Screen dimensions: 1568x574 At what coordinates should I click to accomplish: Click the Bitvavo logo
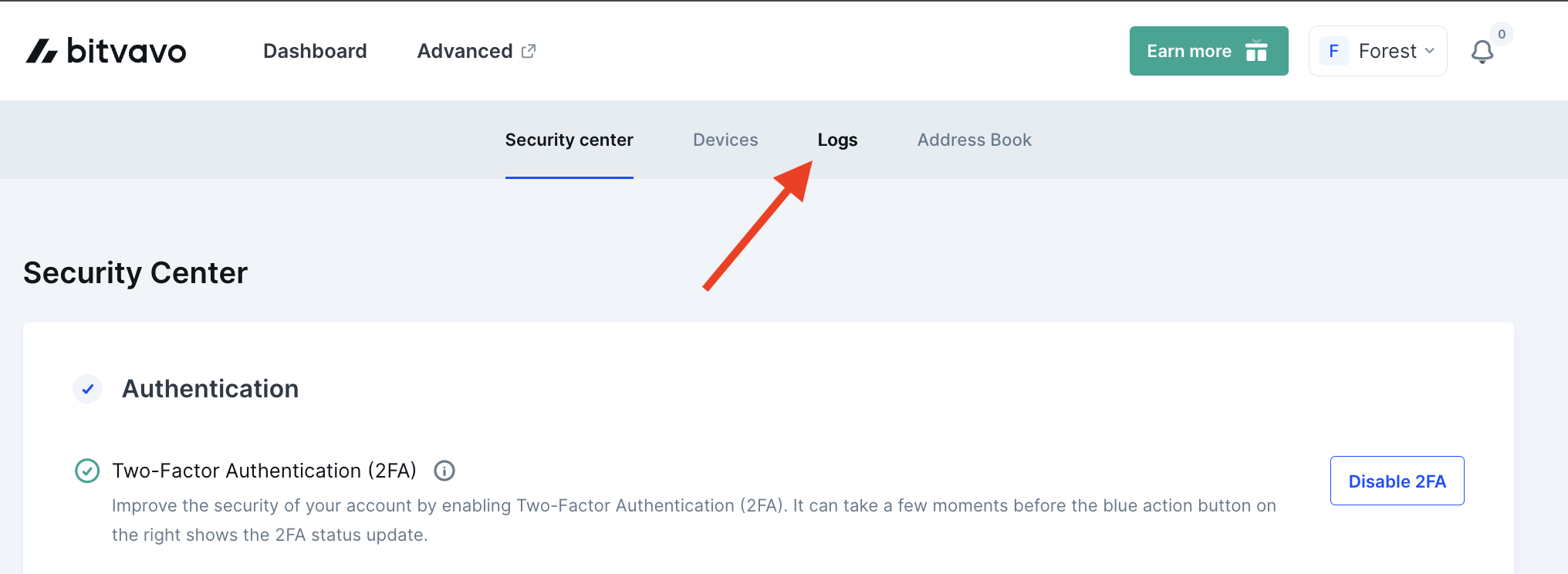pyautogui.click(x=106, y=51)
